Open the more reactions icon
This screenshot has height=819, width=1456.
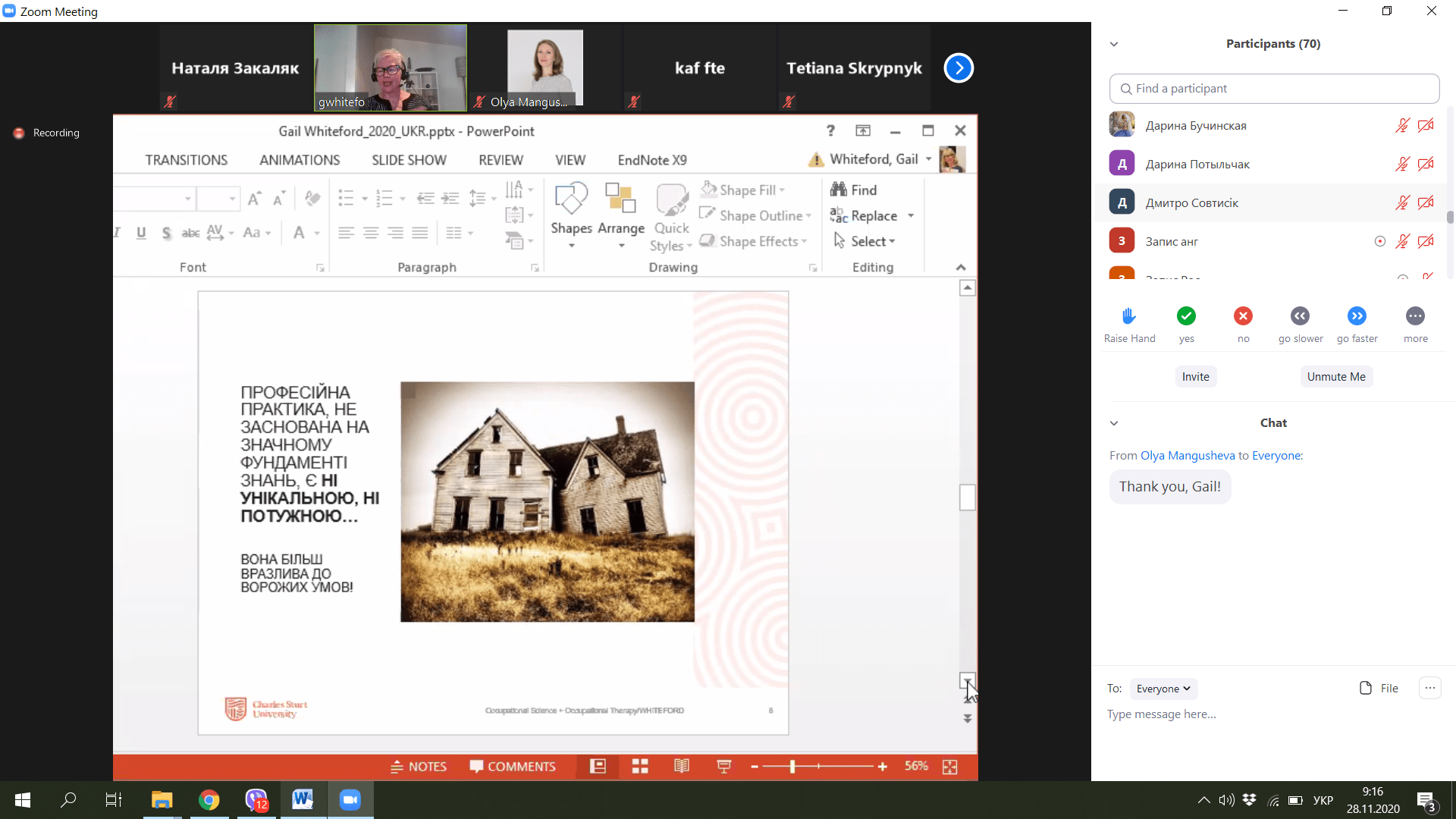pyautogui.click(x=1415, y=316)
